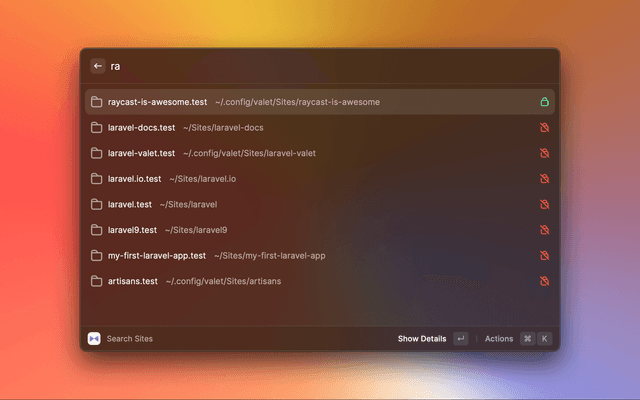Open the Actions menu
This screenshot has height=400, width=640.
tap(499, 339)
